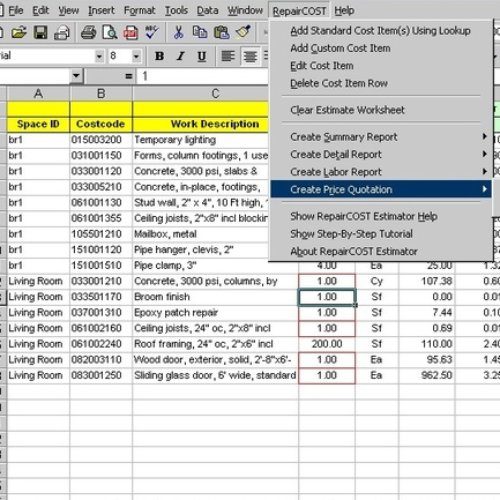Open the Edit menu
Screen dimensions: 500x500
click(x=41, y=11)
